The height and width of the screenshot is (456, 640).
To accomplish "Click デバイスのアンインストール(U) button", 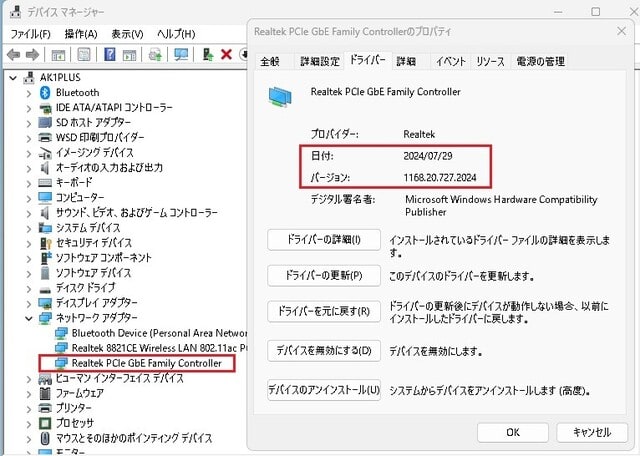I will [324, 390].
